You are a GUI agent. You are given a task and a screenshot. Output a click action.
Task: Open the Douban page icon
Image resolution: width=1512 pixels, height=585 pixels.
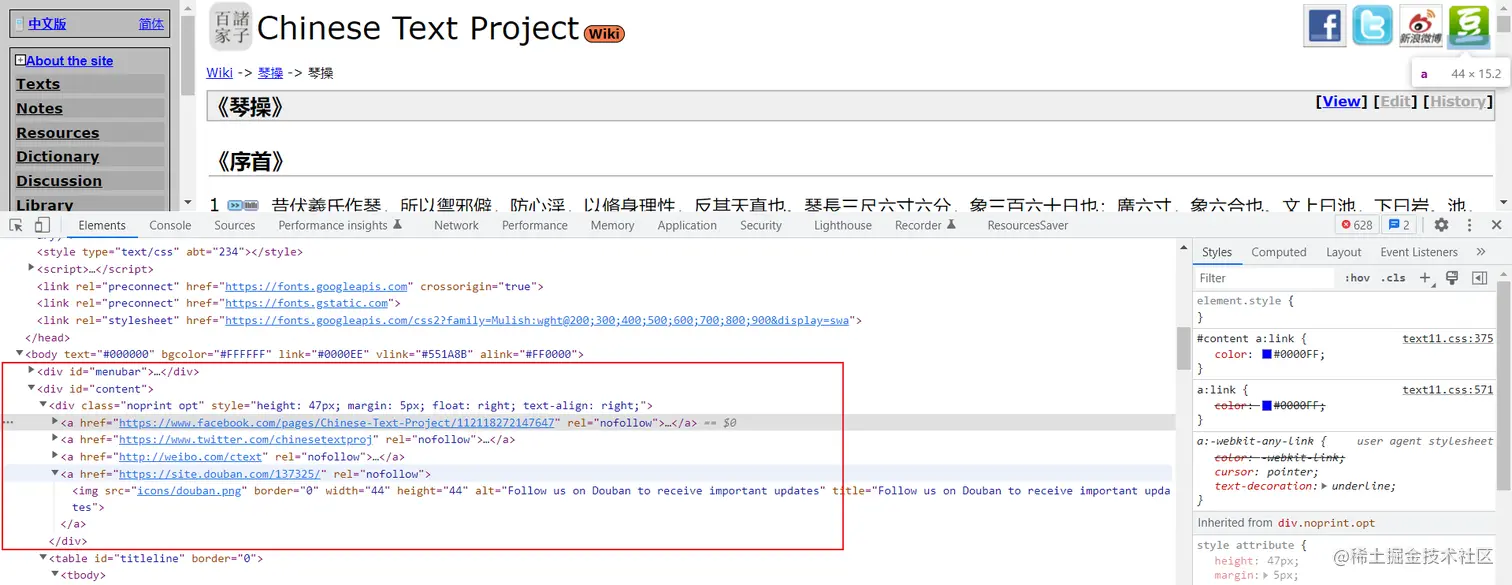point(1469,25)
